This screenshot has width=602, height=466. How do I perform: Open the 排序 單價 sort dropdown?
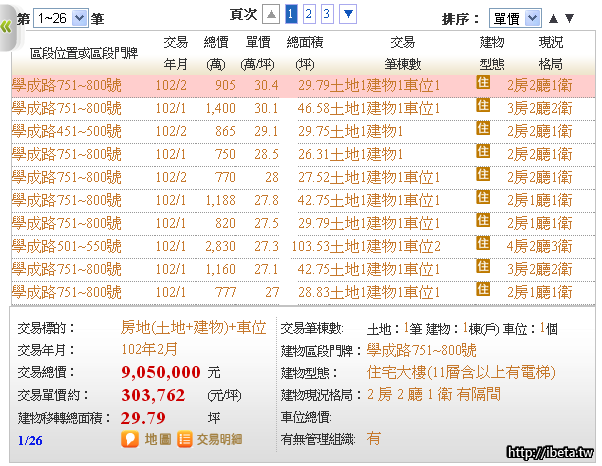(515, 18)
